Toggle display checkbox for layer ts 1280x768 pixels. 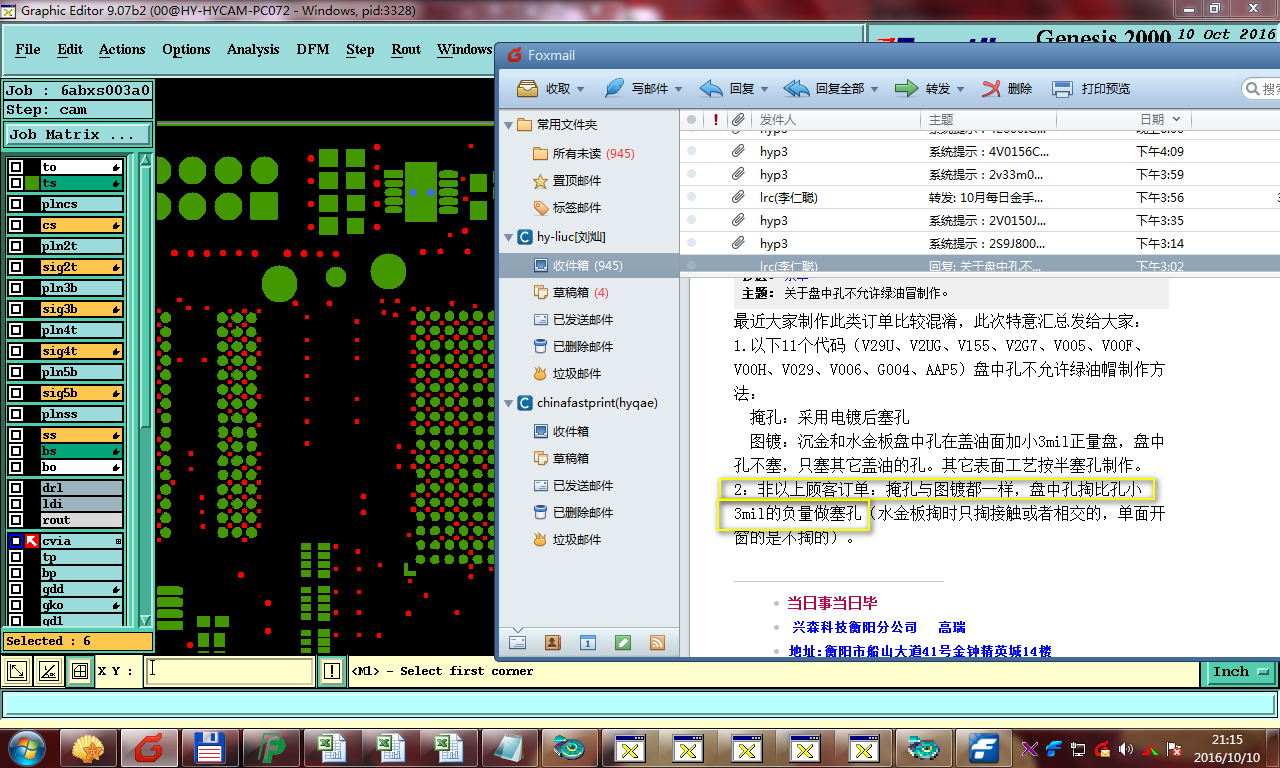[x=16, y=183]
